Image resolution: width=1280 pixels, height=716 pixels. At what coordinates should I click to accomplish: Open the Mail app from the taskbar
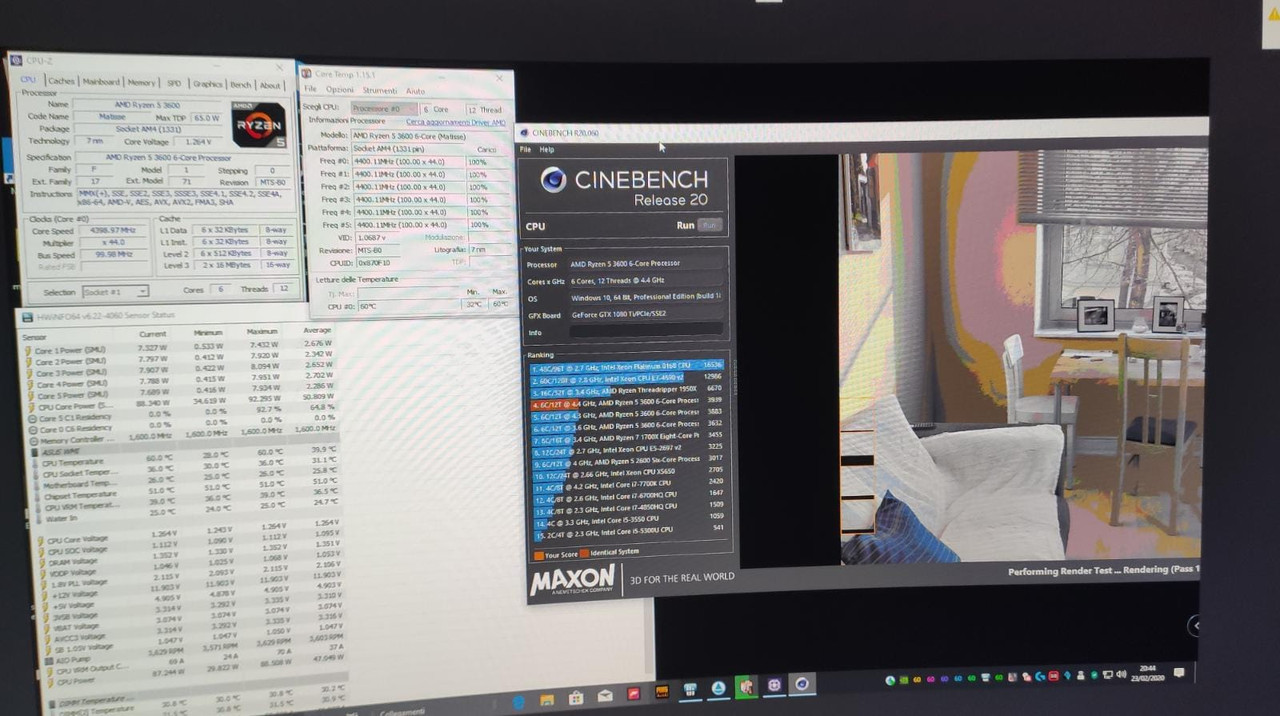[x=605, y=697]
